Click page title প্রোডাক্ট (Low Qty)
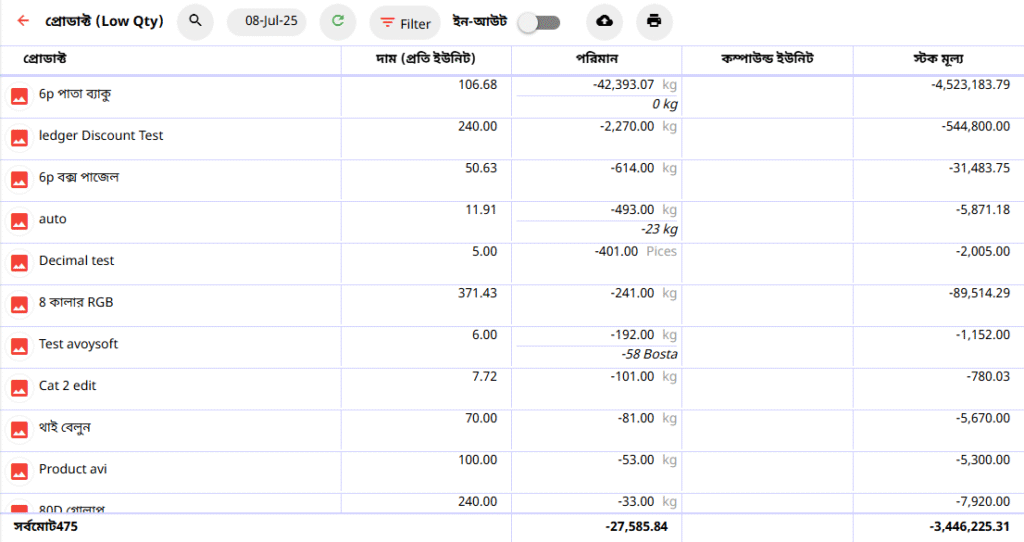The width and height of the screenshot is (1024, 542). click(104, 22)
